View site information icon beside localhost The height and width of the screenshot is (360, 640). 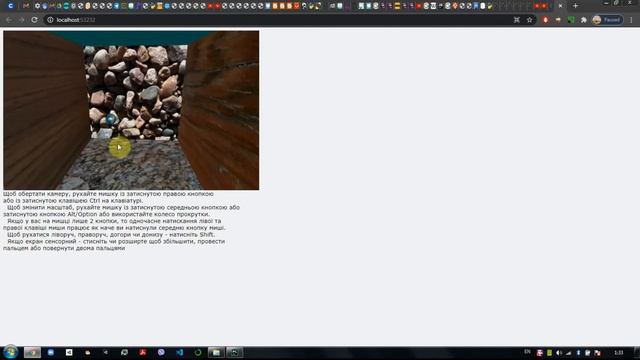coord(50,20)
